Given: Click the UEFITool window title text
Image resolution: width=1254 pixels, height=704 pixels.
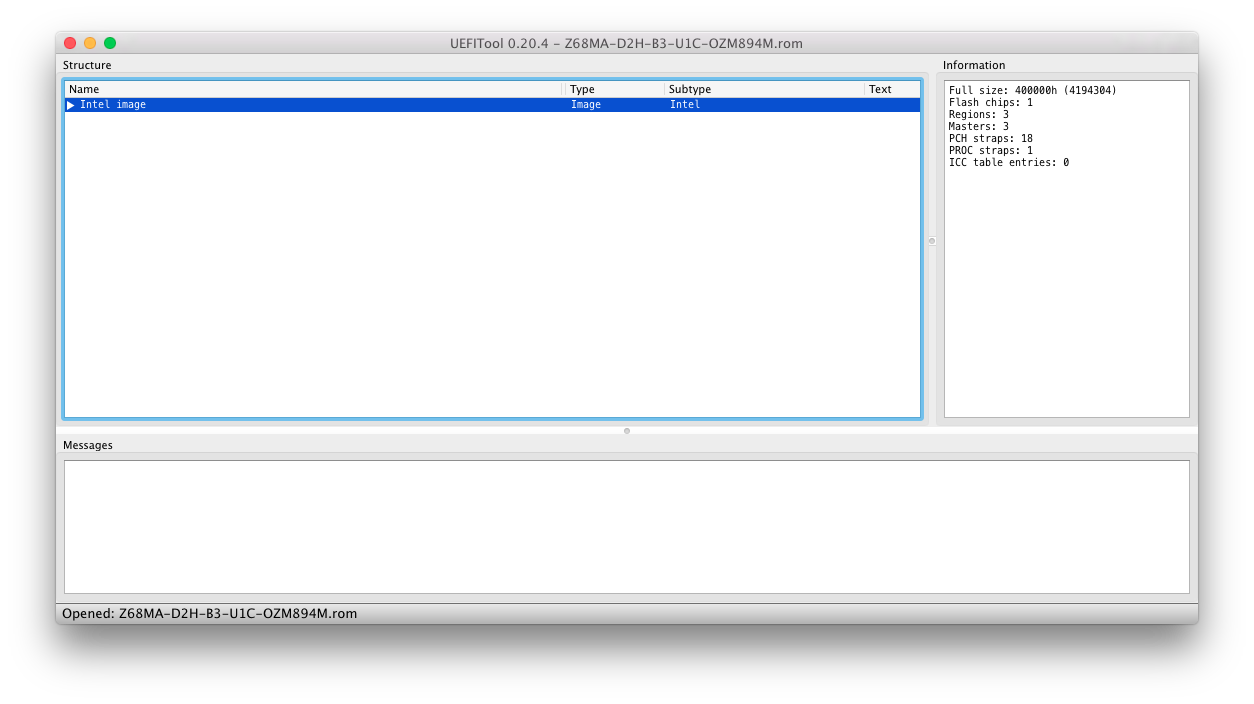Looking at the screenshot, I should [x=627, y=44].
